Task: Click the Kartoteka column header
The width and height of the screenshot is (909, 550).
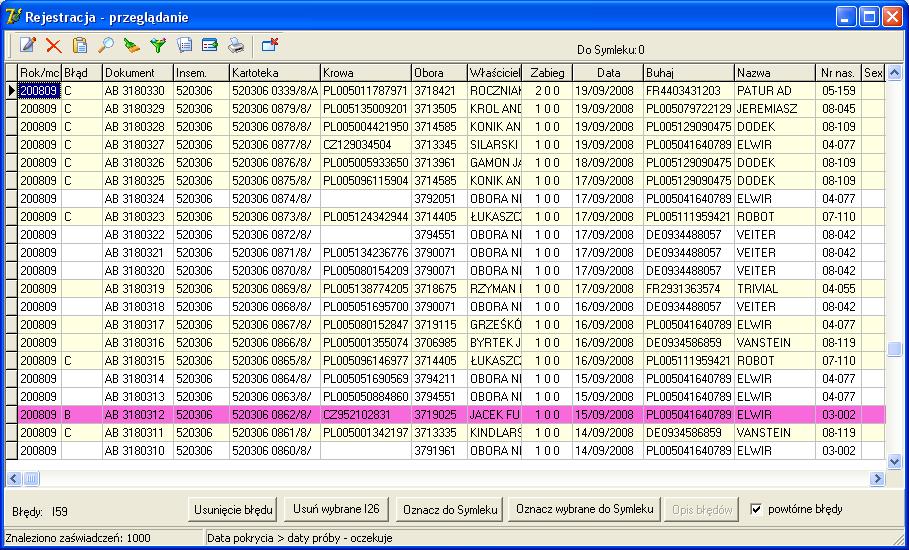Action: point(275,72)
